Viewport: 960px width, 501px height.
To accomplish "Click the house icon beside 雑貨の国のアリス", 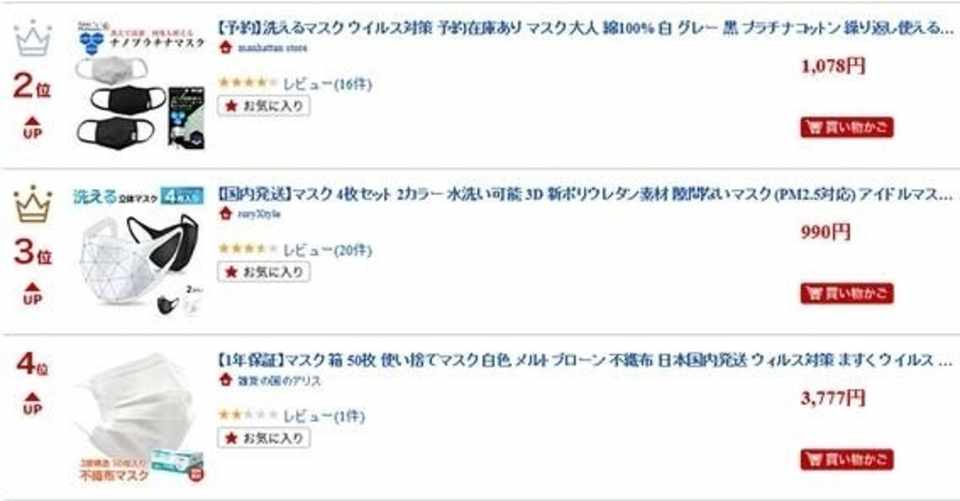I will [225, 380].
